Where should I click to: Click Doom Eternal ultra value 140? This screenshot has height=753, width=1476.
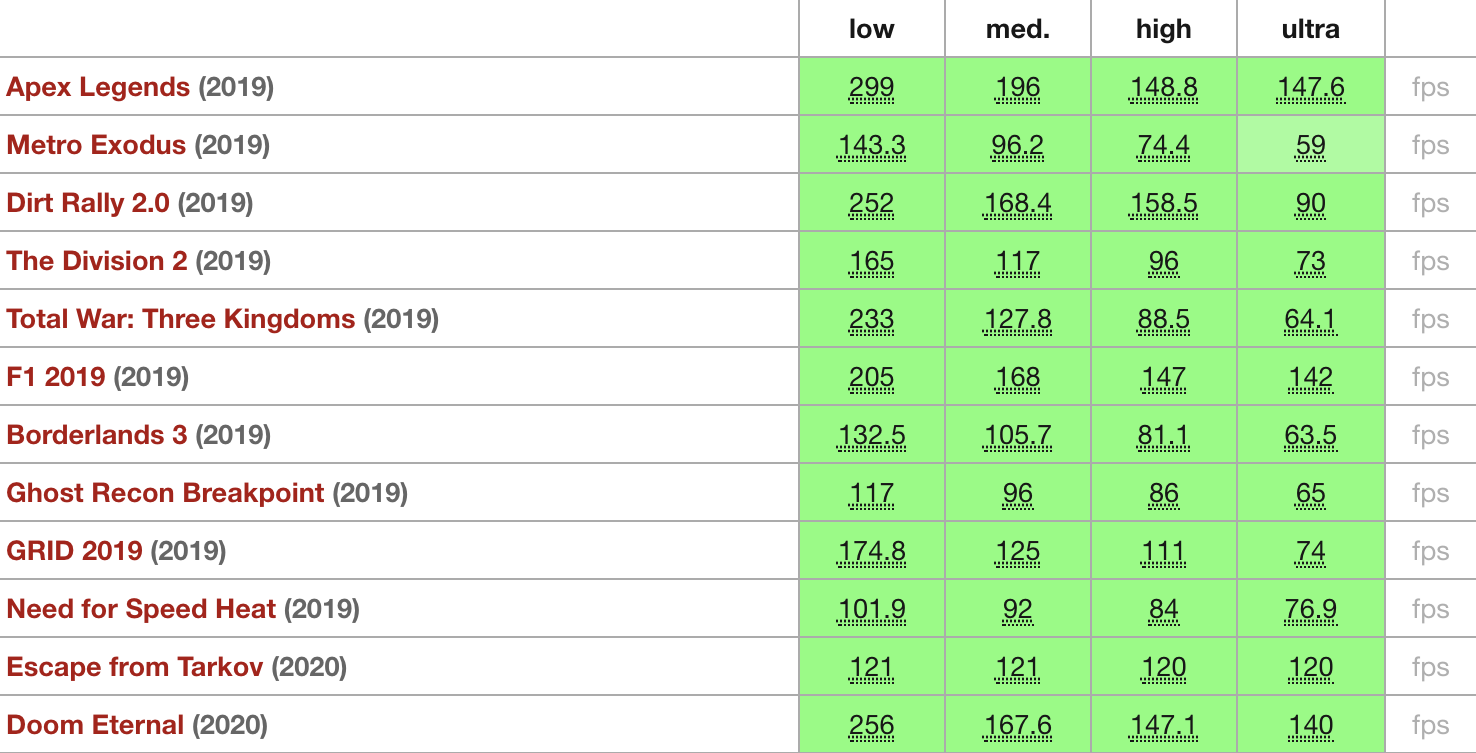point(1310,726)
